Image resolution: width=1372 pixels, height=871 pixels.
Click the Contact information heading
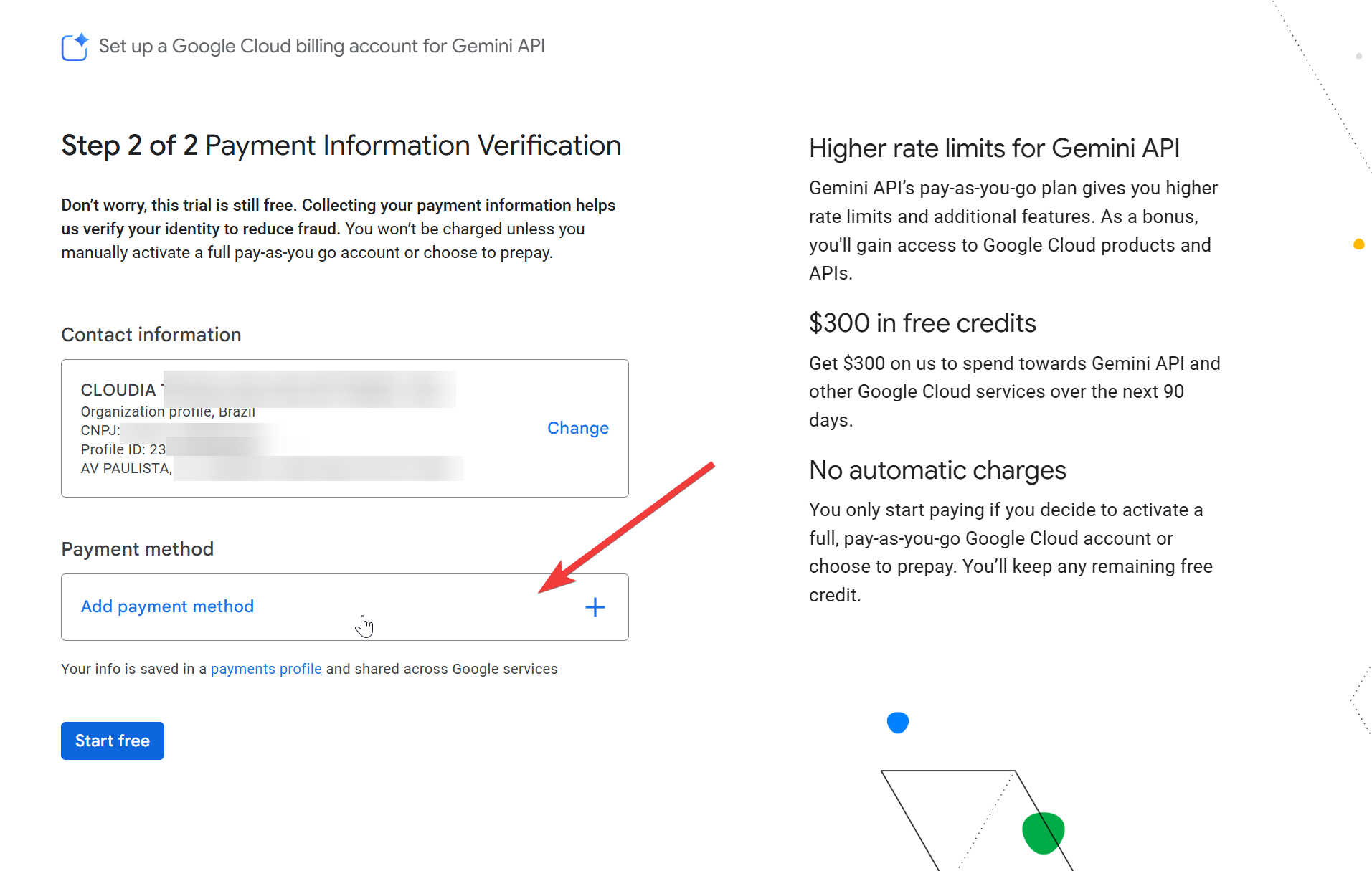pyautogui.click(x=151, y=335)
